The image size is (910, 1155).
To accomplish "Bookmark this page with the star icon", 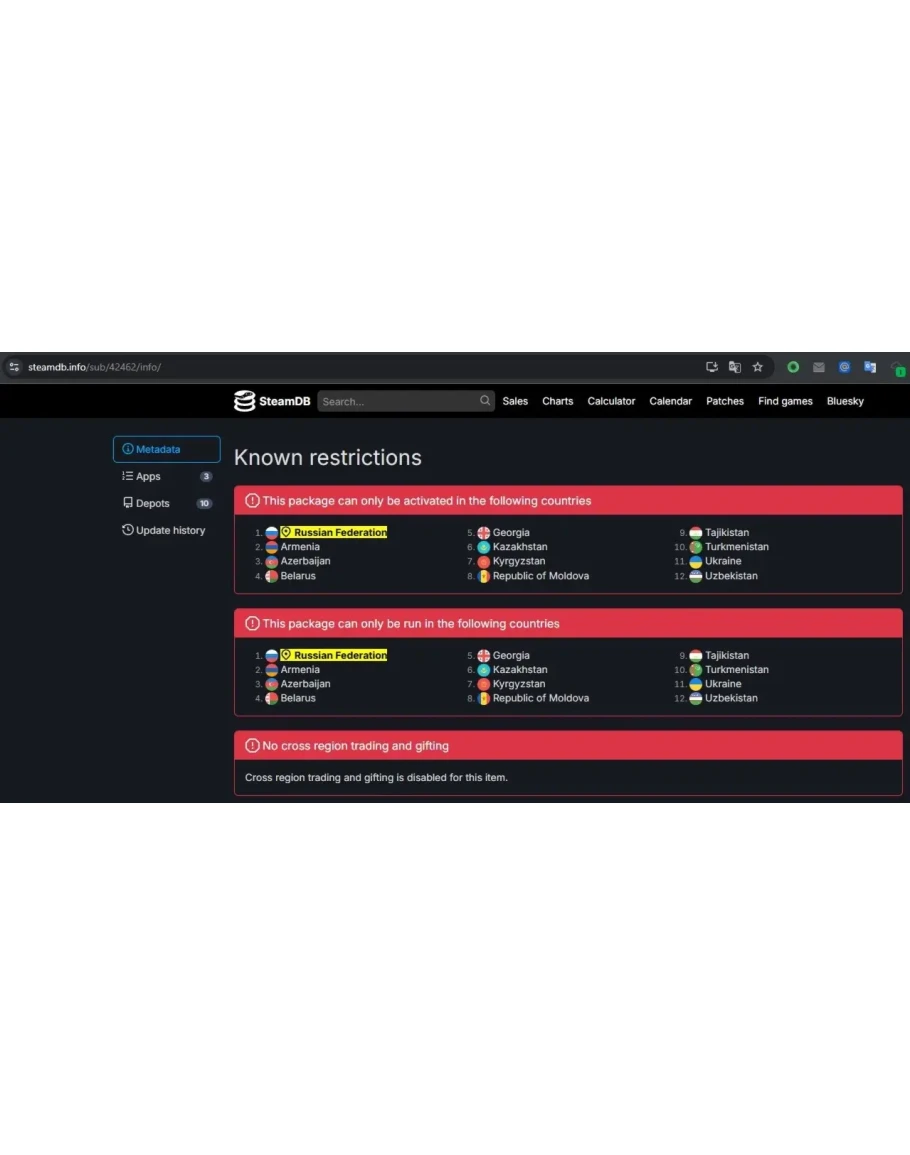I will tap(758, 367).
